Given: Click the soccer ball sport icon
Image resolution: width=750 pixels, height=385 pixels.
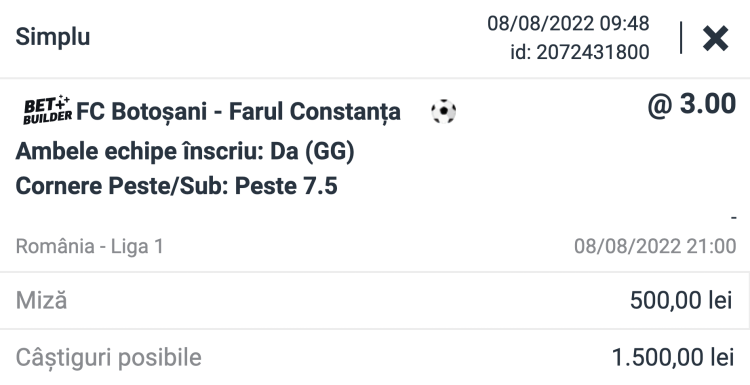Looking at the screenshot, I should [x=443, y=111].
